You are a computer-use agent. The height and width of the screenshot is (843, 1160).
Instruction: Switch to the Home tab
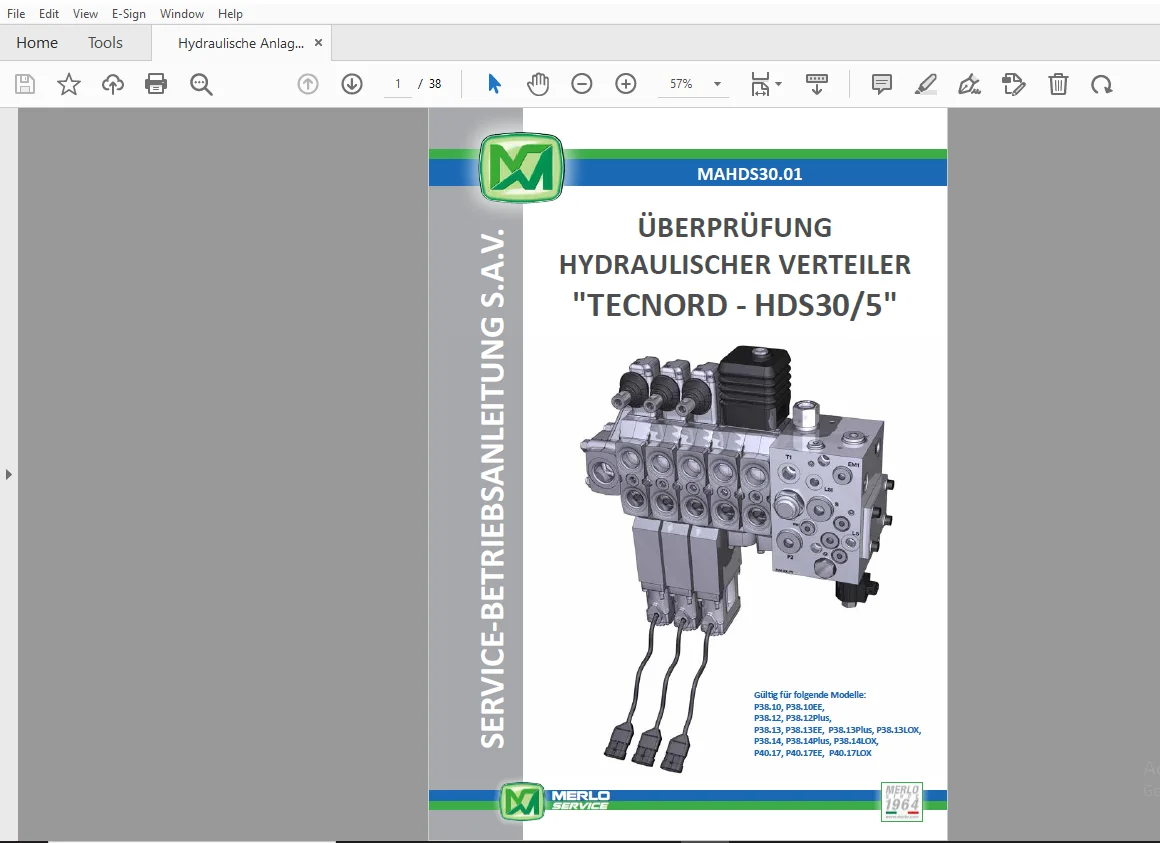(37, 43)
